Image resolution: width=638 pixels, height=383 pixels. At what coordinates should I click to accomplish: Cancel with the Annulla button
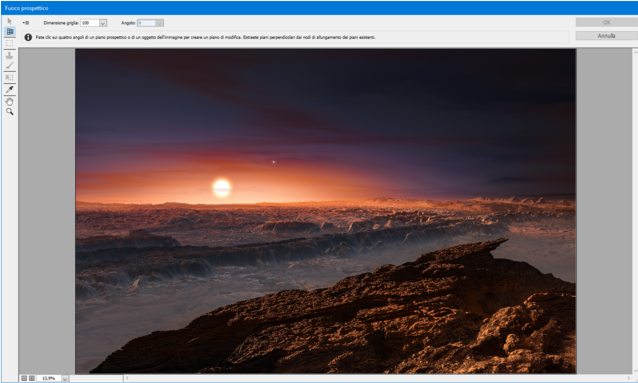pyautogui.click(x=606, y=36)
